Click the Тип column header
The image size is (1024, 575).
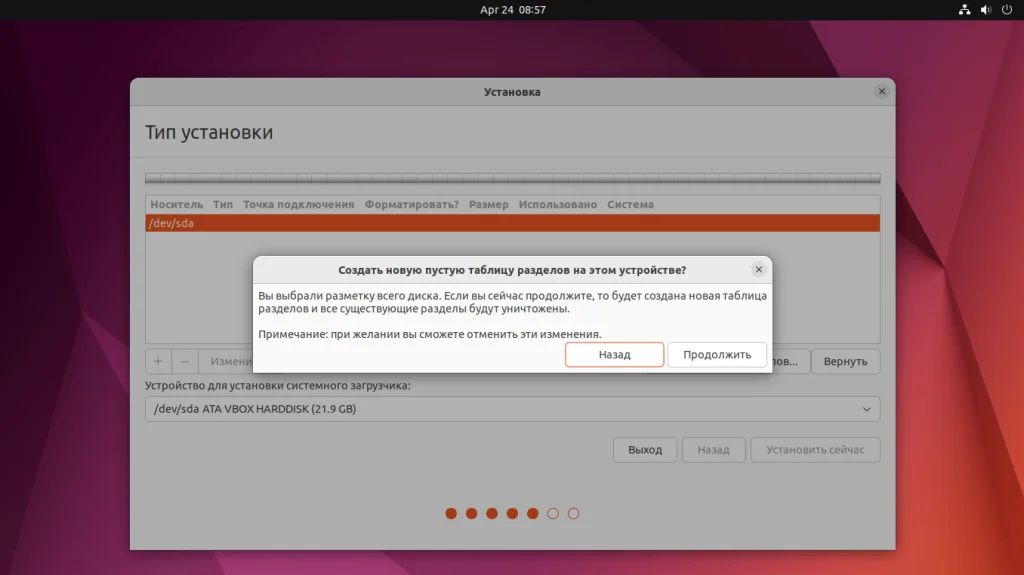[x=223, y=205]
